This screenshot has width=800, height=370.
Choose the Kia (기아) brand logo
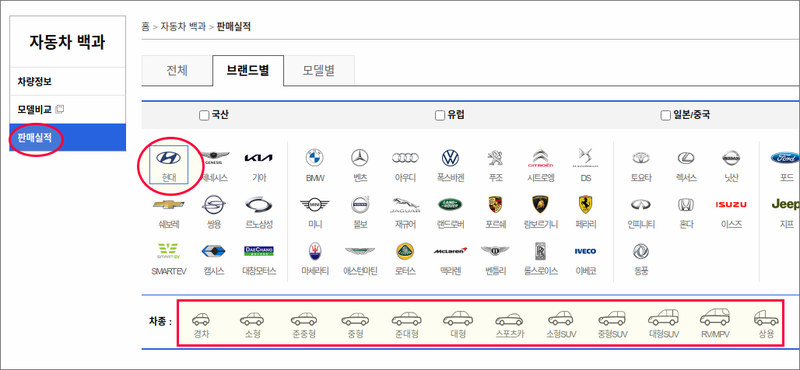(259, 158)
